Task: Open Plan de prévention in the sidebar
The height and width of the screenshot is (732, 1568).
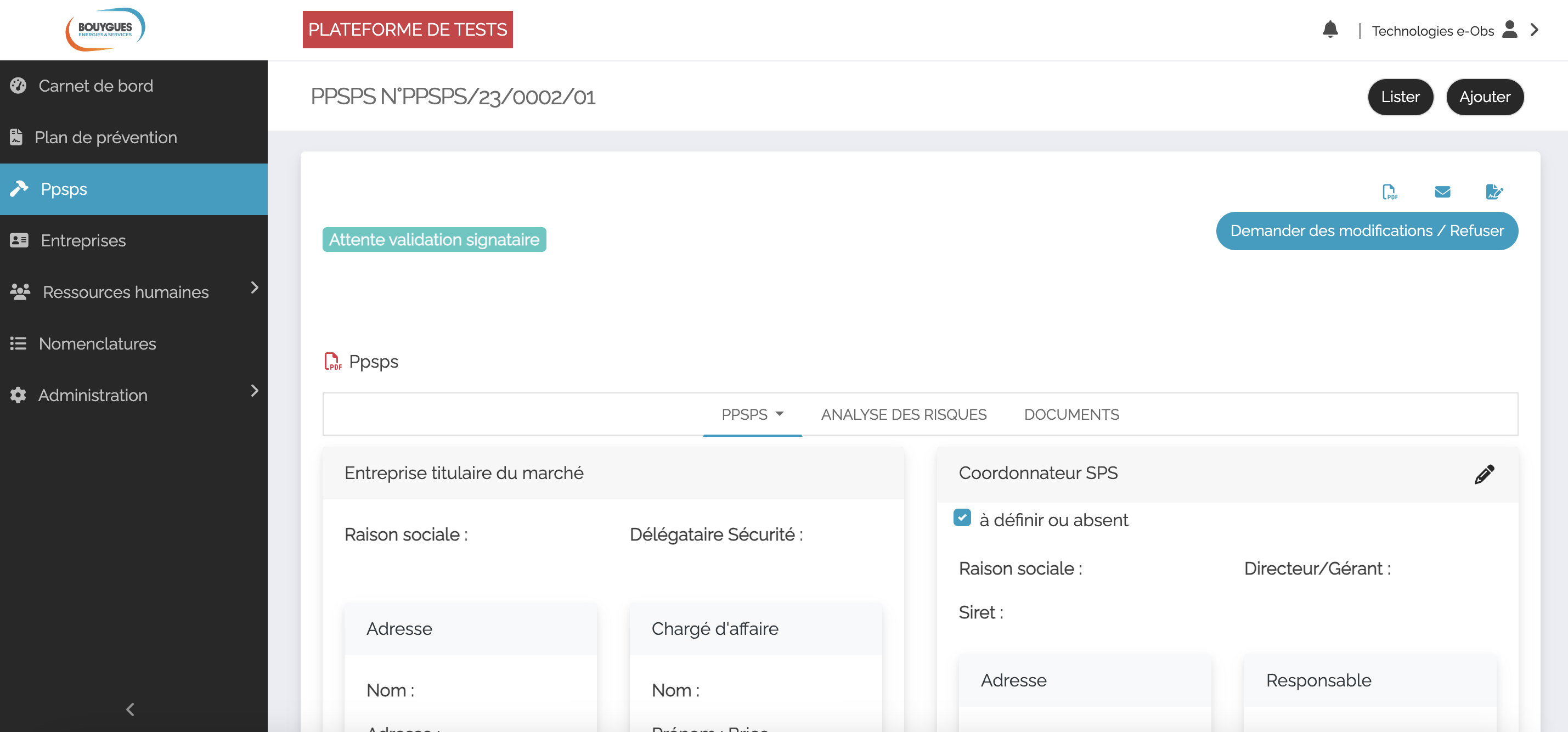Action: coord(106,138)
